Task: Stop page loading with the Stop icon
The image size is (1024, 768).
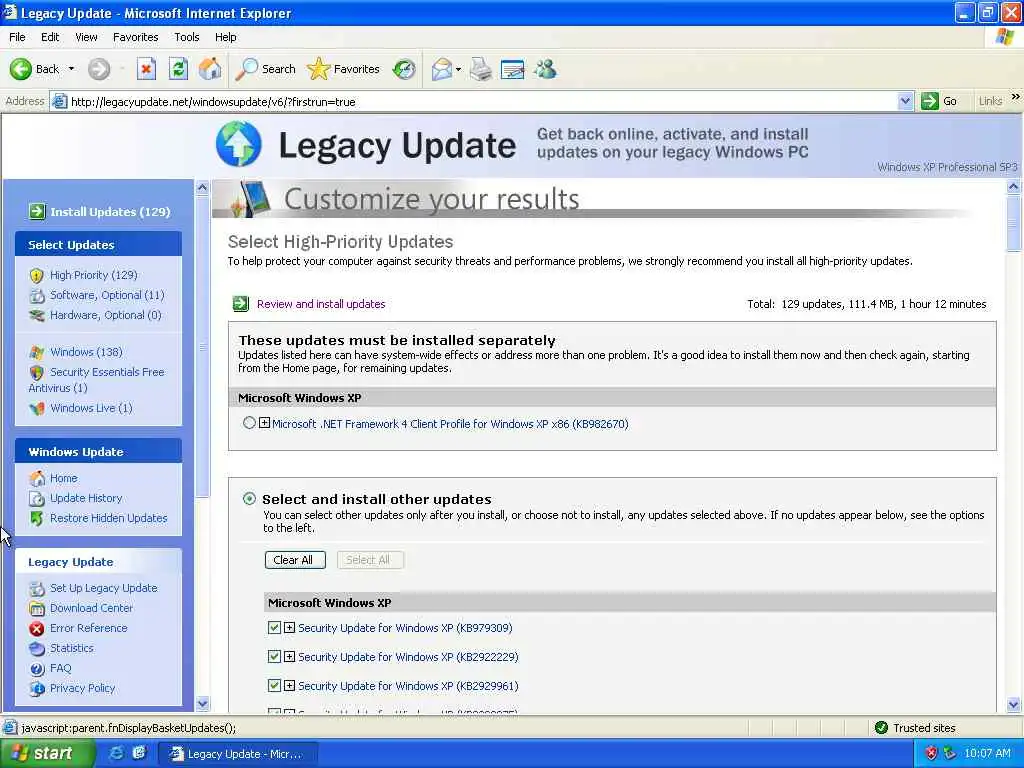Action: (x=146, y=69)
